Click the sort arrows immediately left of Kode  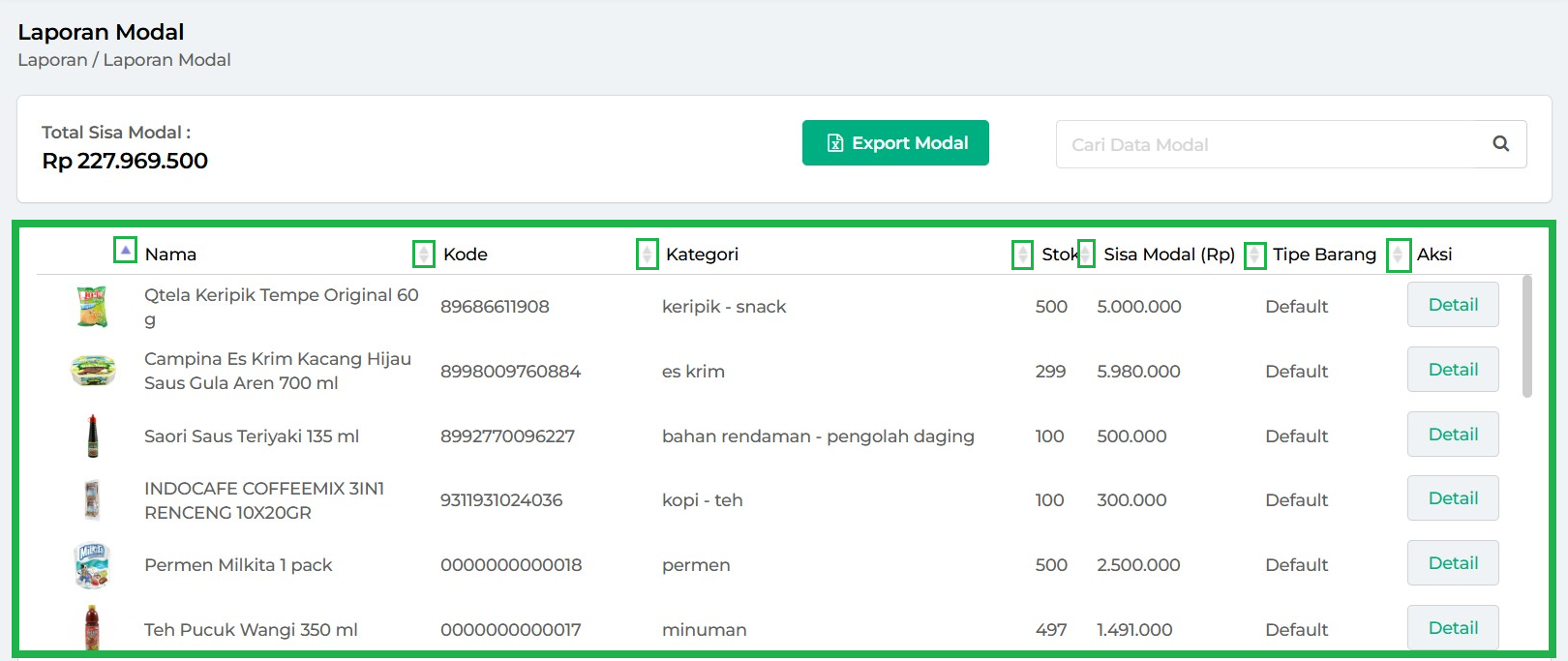click(x=423, y=255)
